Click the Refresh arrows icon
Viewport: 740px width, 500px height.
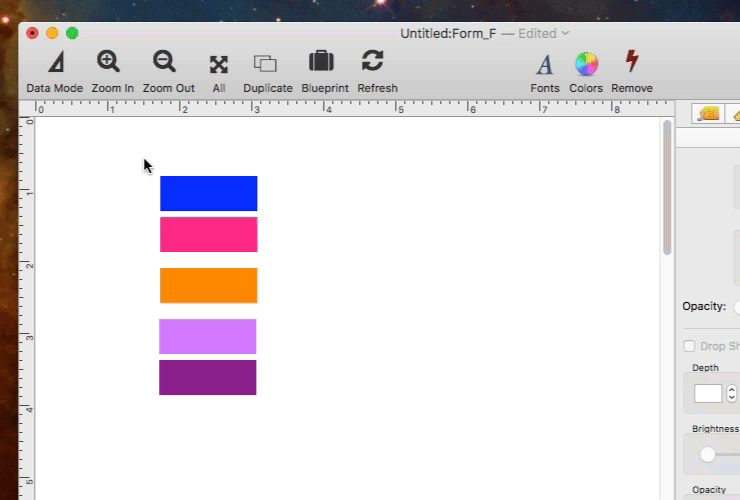372,61
